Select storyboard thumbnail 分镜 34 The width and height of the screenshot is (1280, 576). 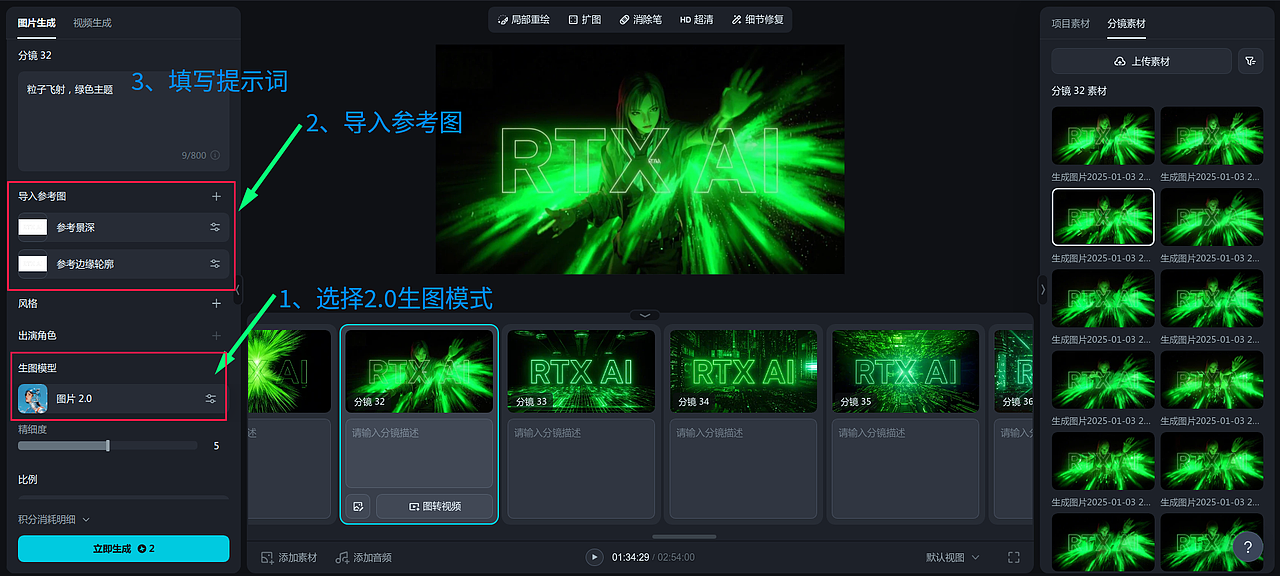point(743,371)
